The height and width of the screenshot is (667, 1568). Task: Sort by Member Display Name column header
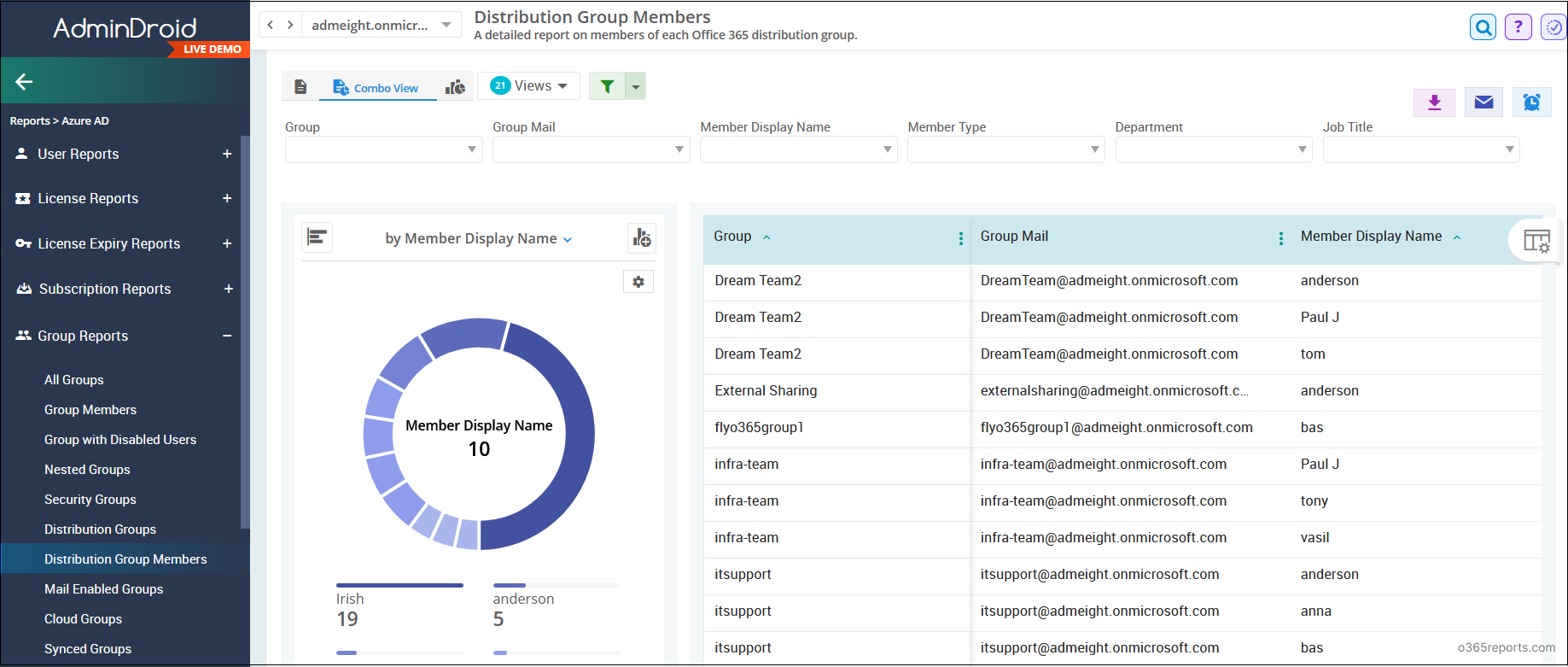[1371, 237]
